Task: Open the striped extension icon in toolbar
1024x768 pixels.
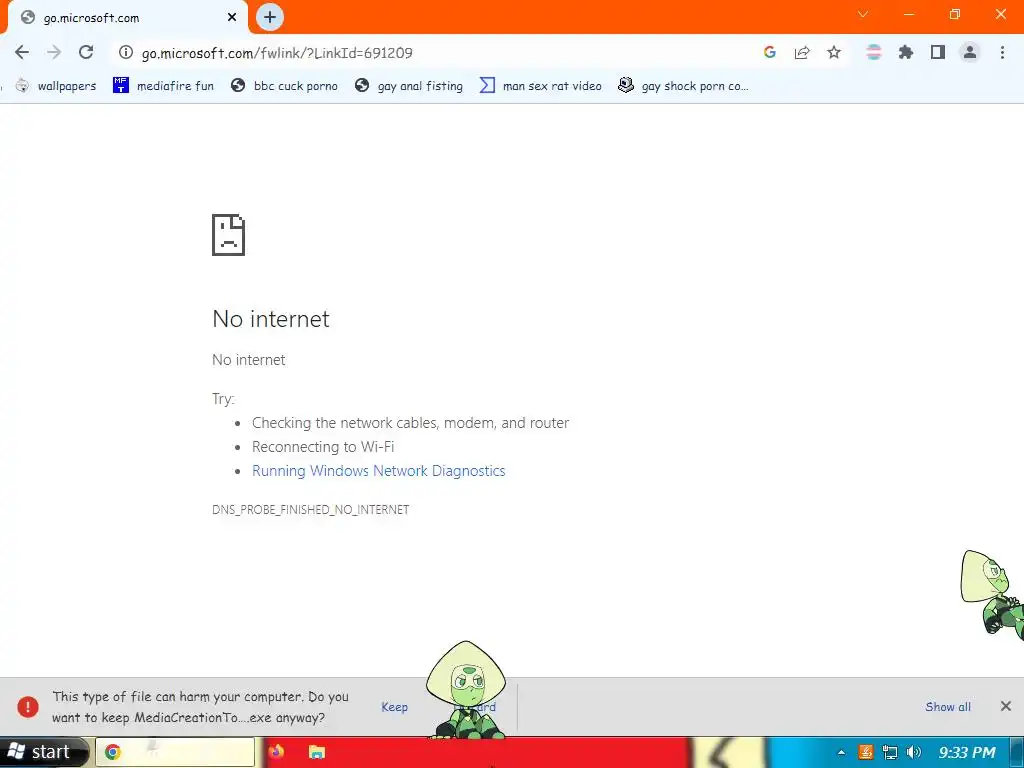Action: click(x=874, y=52)
